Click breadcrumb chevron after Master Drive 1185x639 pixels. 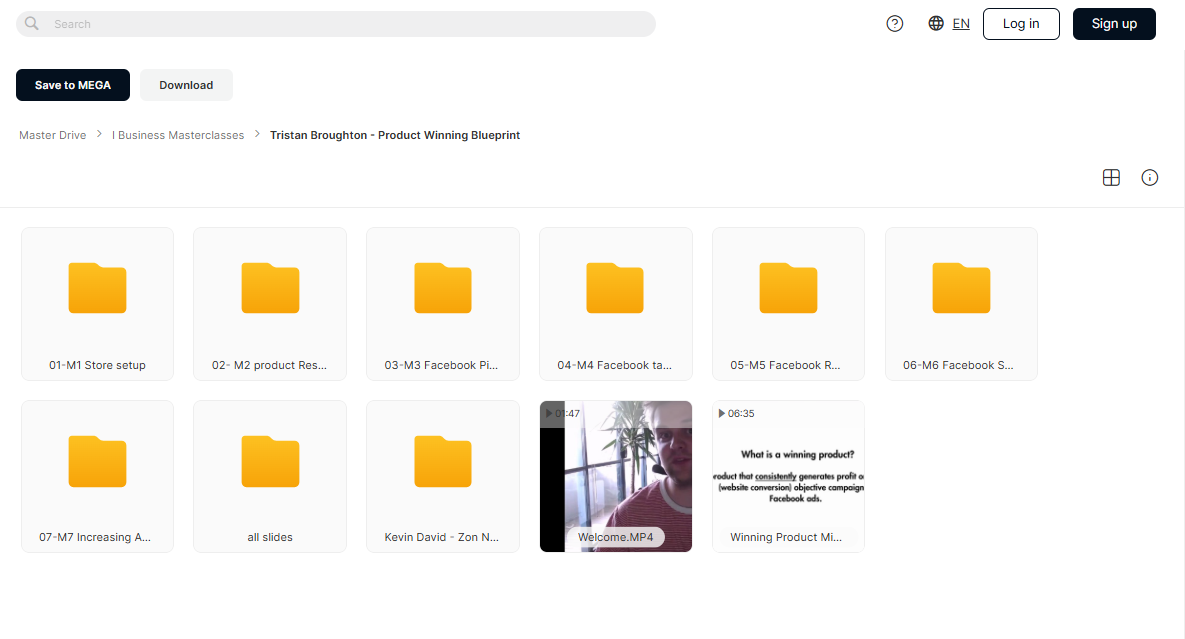[99, 134]
